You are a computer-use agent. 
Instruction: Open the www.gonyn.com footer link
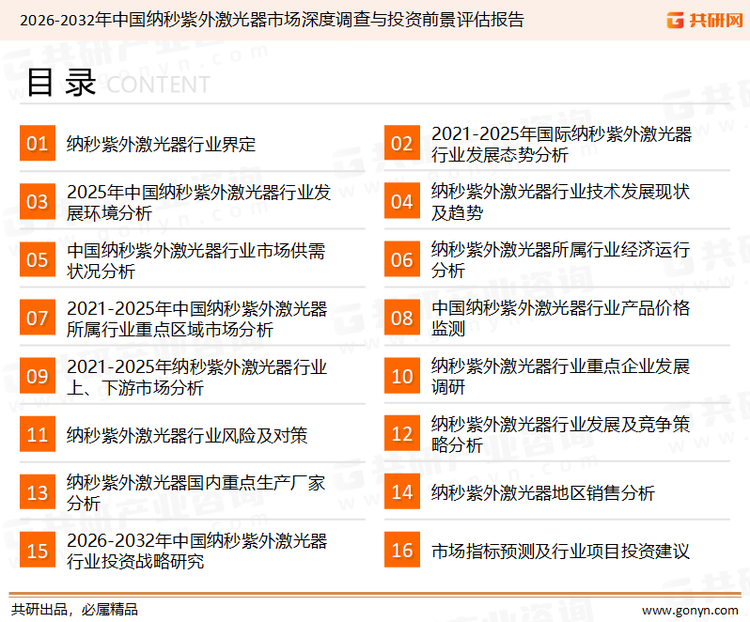690,611
